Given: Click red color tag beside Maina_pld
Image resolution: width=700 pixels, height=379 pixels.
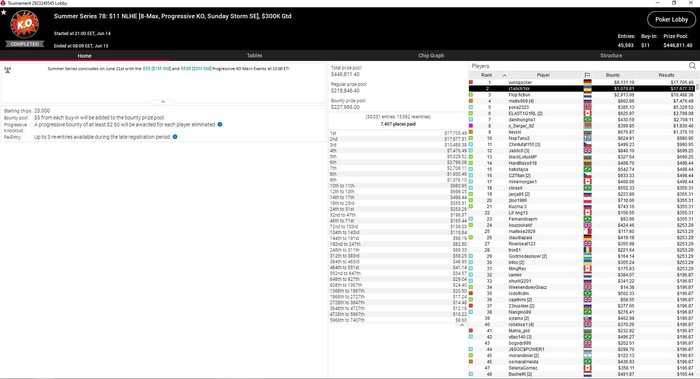Looking at the screenshot, I should click(x=471, y=331).
